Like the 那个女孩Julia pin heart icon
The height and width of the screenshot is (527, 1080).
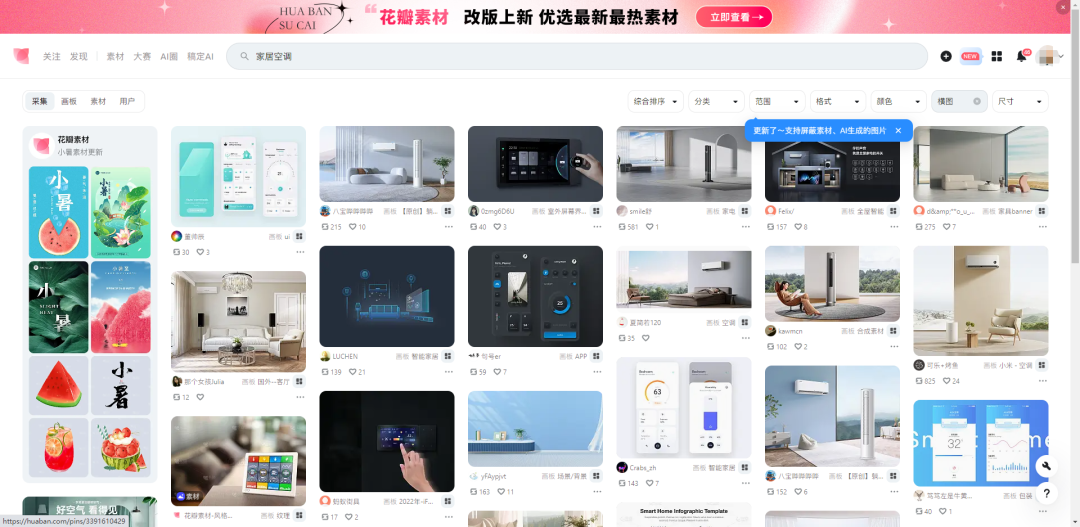coord(200,397)
